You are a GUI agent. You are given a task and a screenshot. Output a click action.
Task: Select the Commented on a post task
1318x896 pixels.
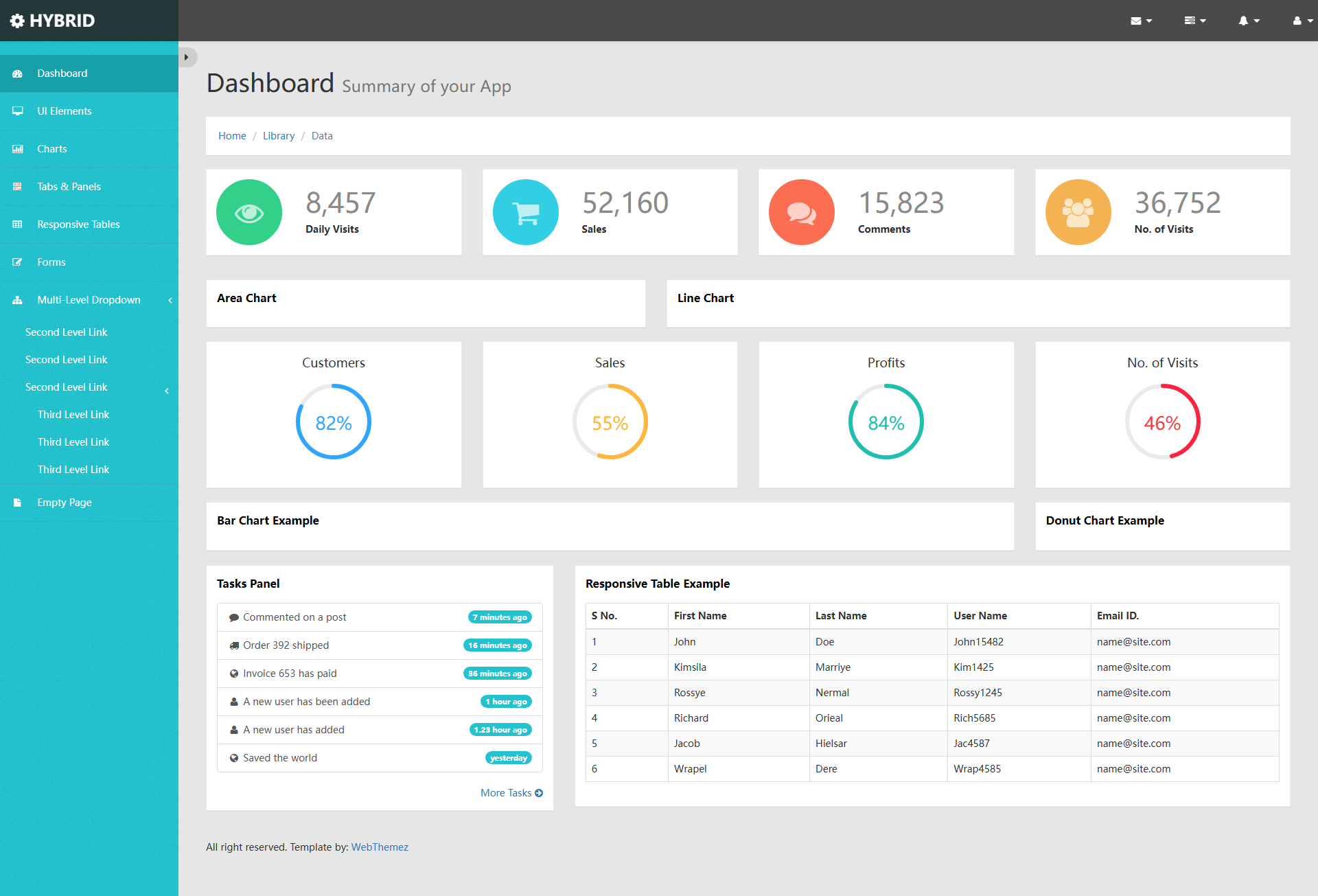point(380,617)
